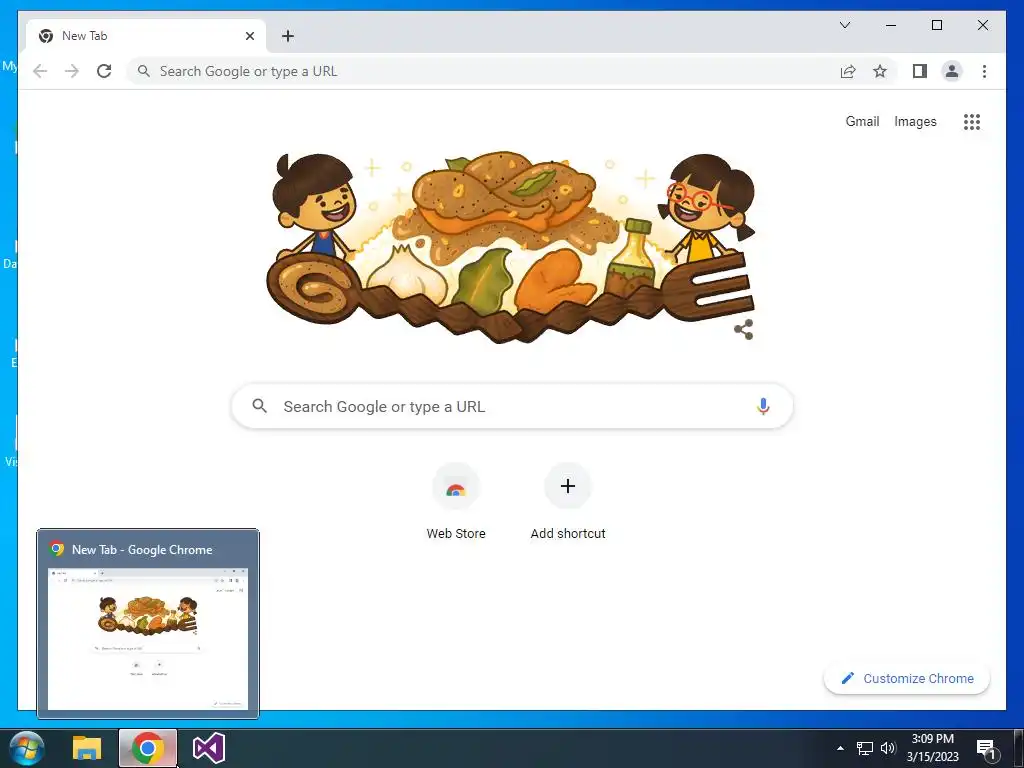The image size is (1024, 768).
Task: Maximize the Chrome window
Action: click(x=936, y=25)
